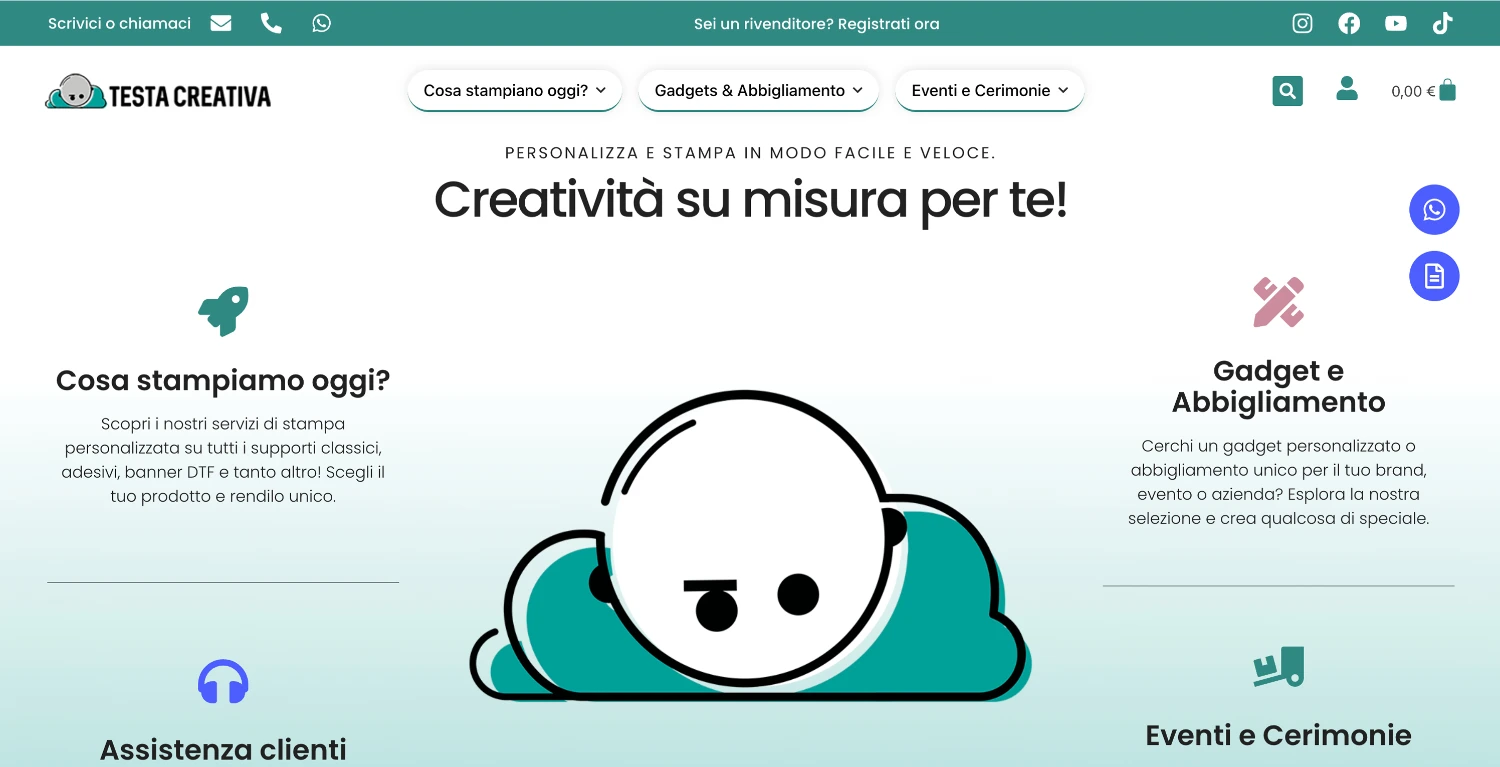Open WhatsApp icon next to phone icon

(321, 23)
